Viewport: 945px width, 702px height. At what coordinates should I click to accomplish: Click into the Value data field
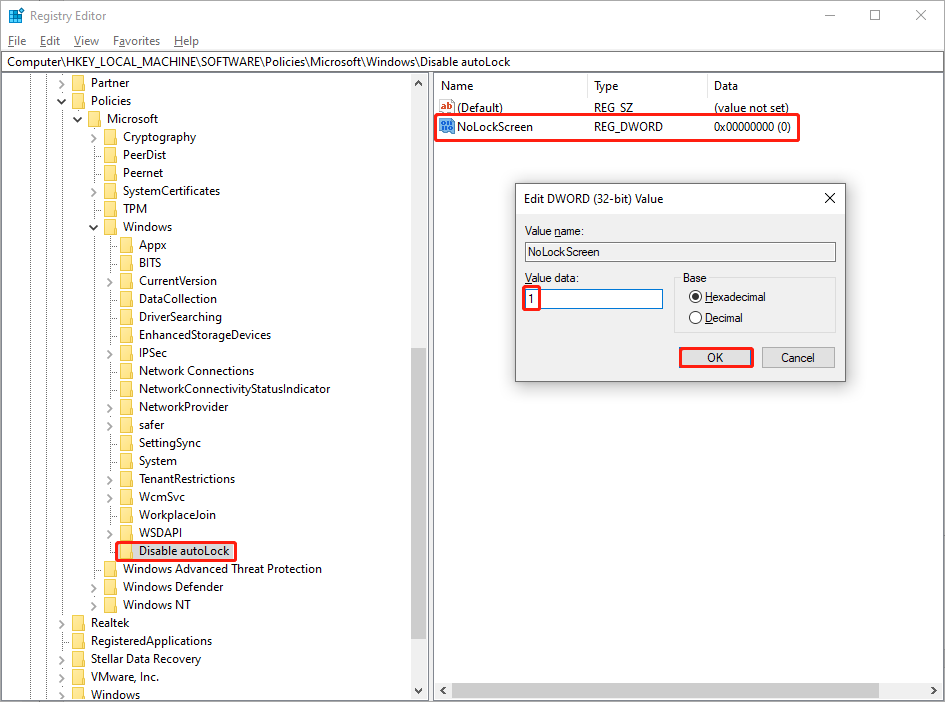tap(594, 299)
